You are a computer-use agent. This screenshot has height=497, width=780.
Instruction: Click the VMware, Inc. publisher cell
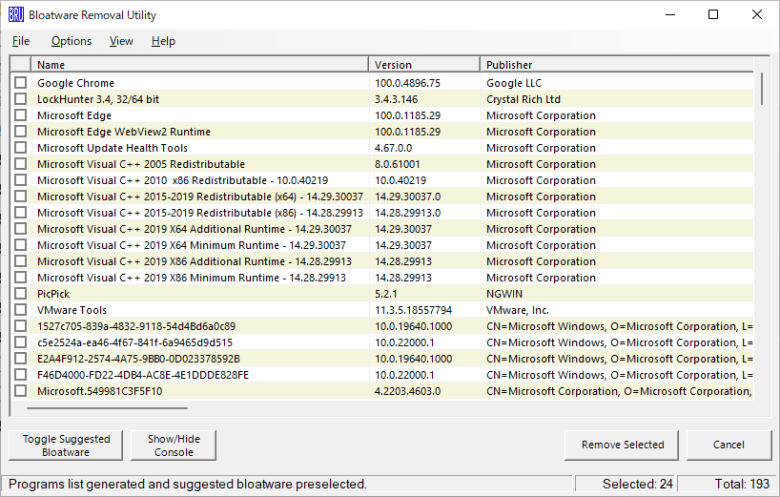(517, 310)
